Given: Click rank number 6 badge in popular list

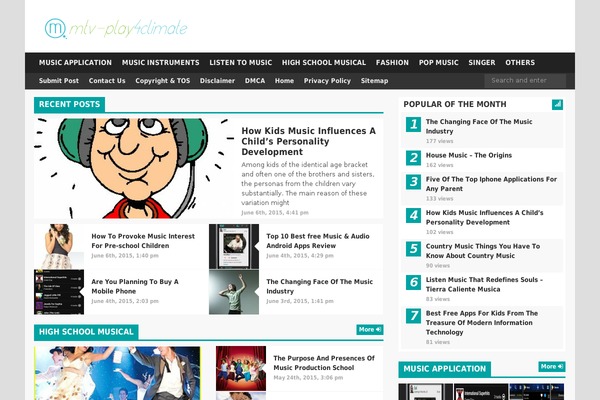Looking at the screenshot, I should pyautogui.click(x=413, y=282).
